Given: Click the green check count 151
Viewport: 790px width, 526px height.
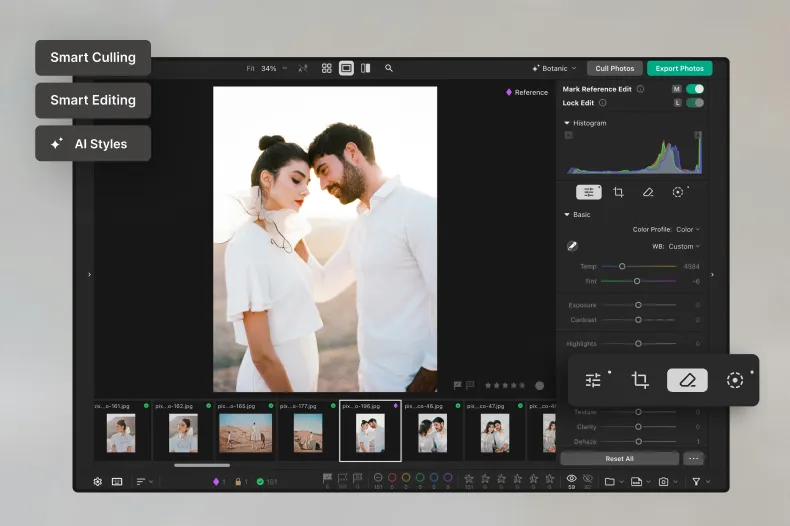Looking at the screenshot, I should coord(267,482).
